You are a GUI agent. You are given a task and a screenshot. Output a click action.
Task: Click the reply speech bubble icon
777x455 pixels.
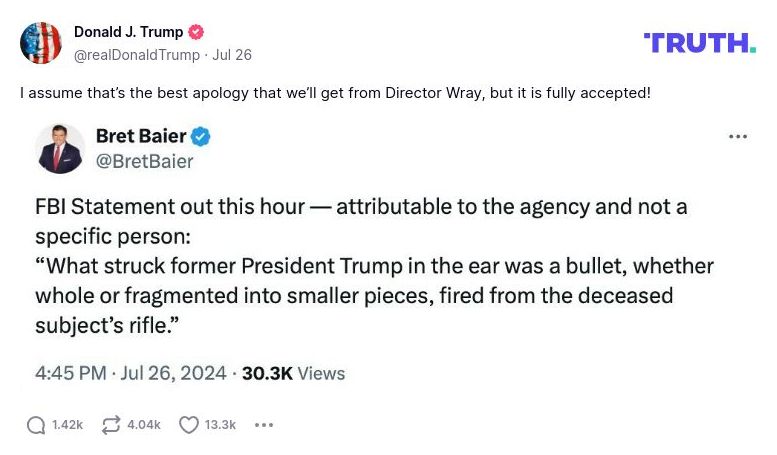pyautogui.click(x=36, y=425)
